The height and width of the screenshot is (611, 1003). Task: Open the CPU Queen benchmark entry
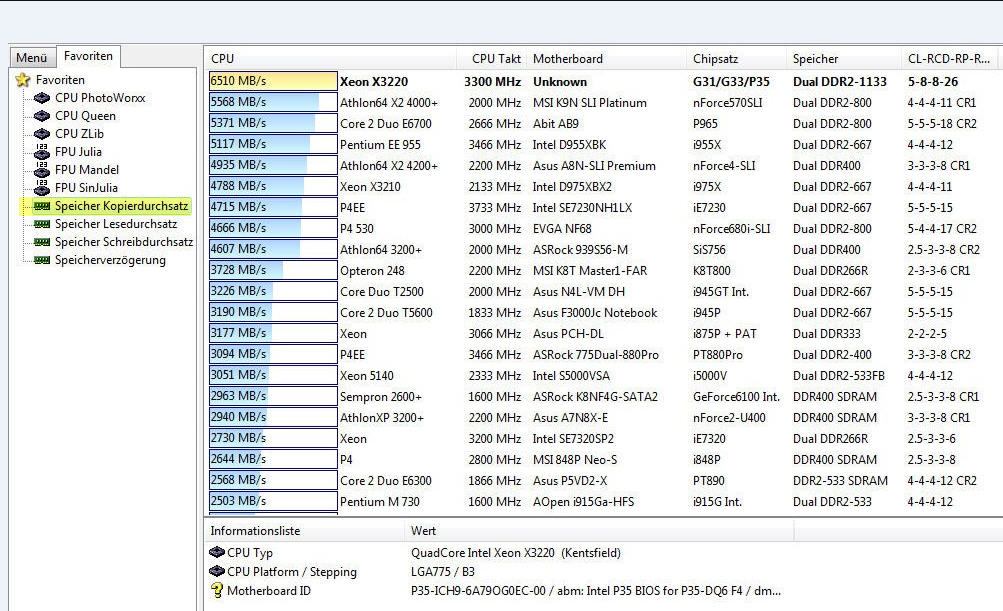tap(85, 116)
